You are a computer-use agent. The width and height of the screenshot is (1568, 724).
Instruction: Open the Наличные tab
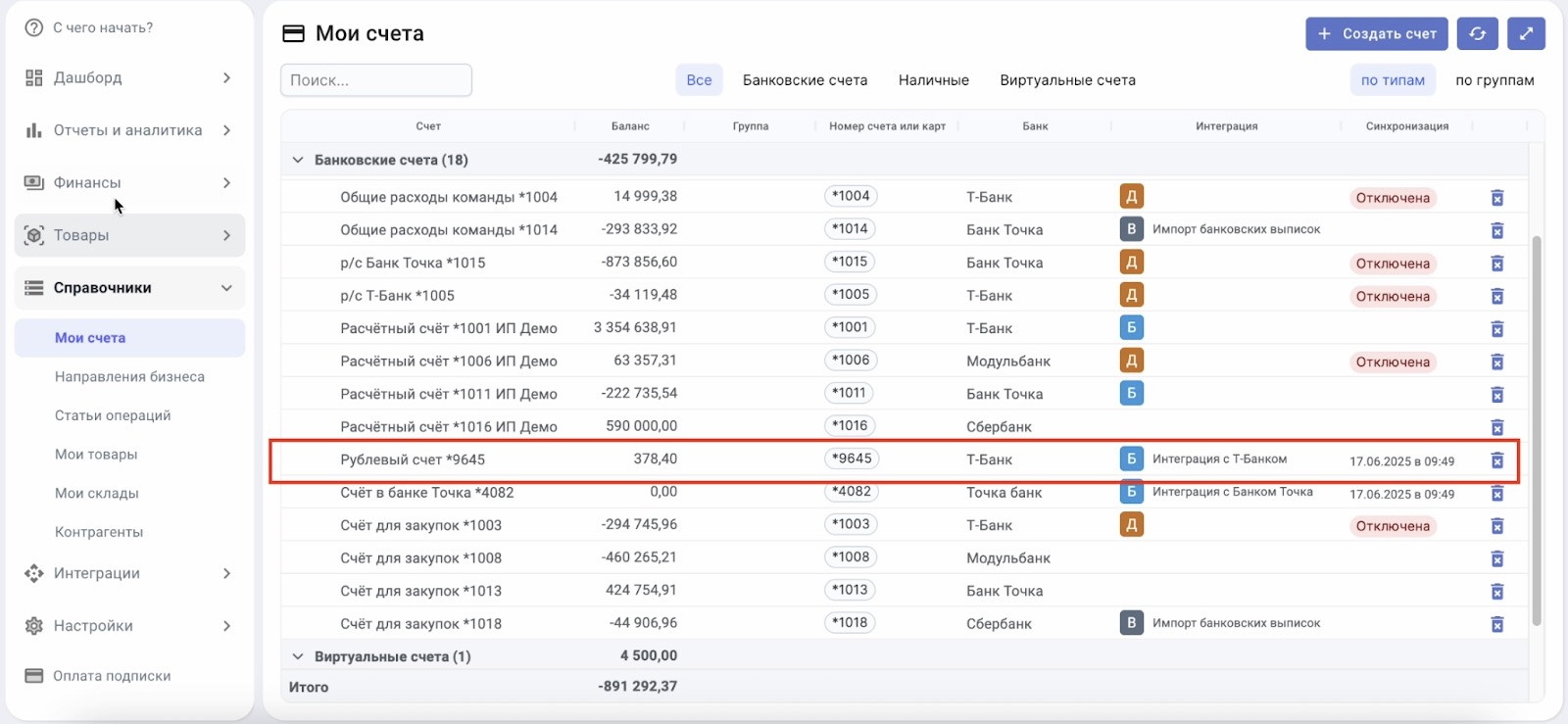coord(933,80)
